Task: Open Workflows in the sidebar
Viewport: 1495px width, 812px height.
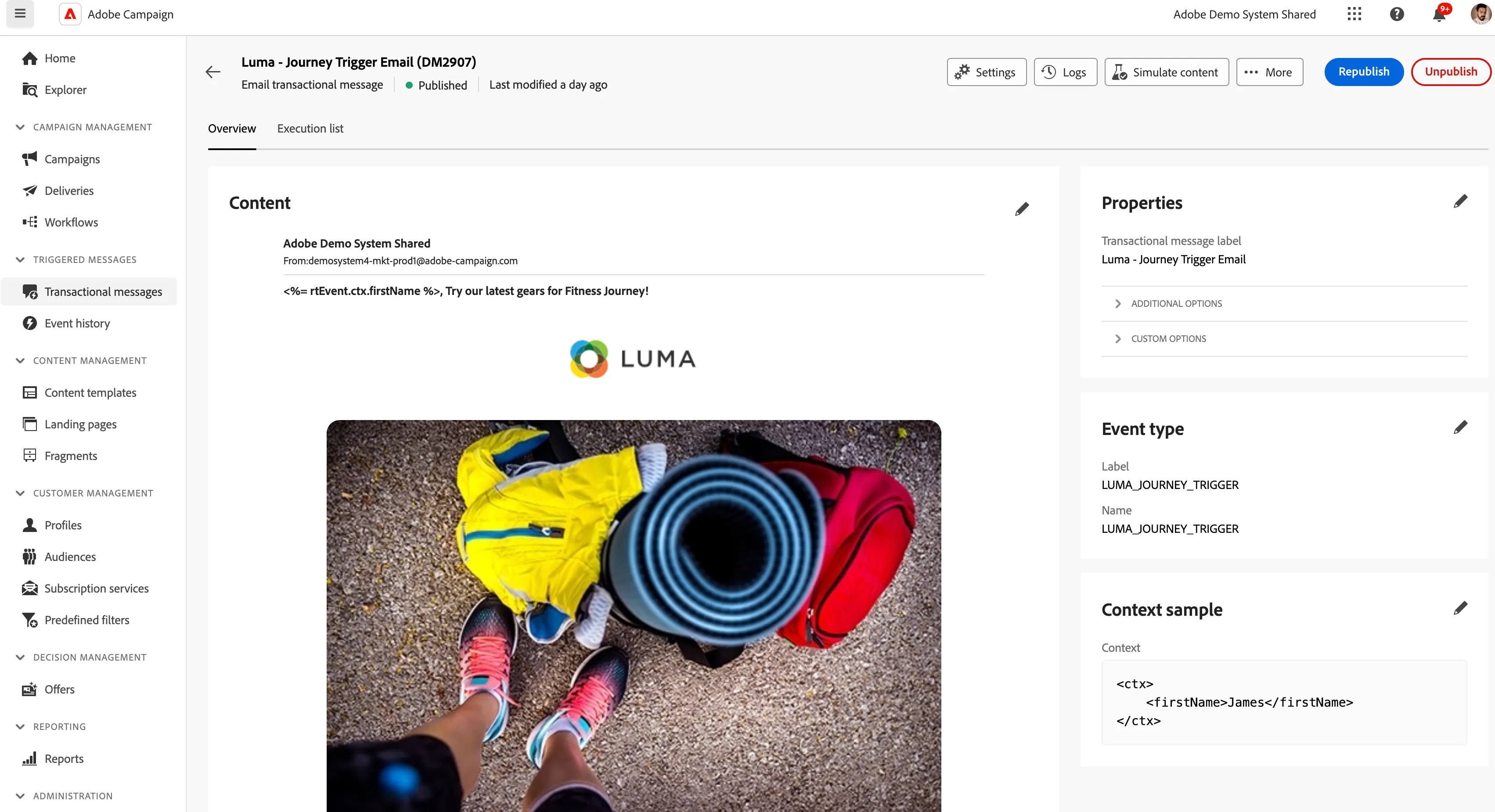Action: point(88,222)
